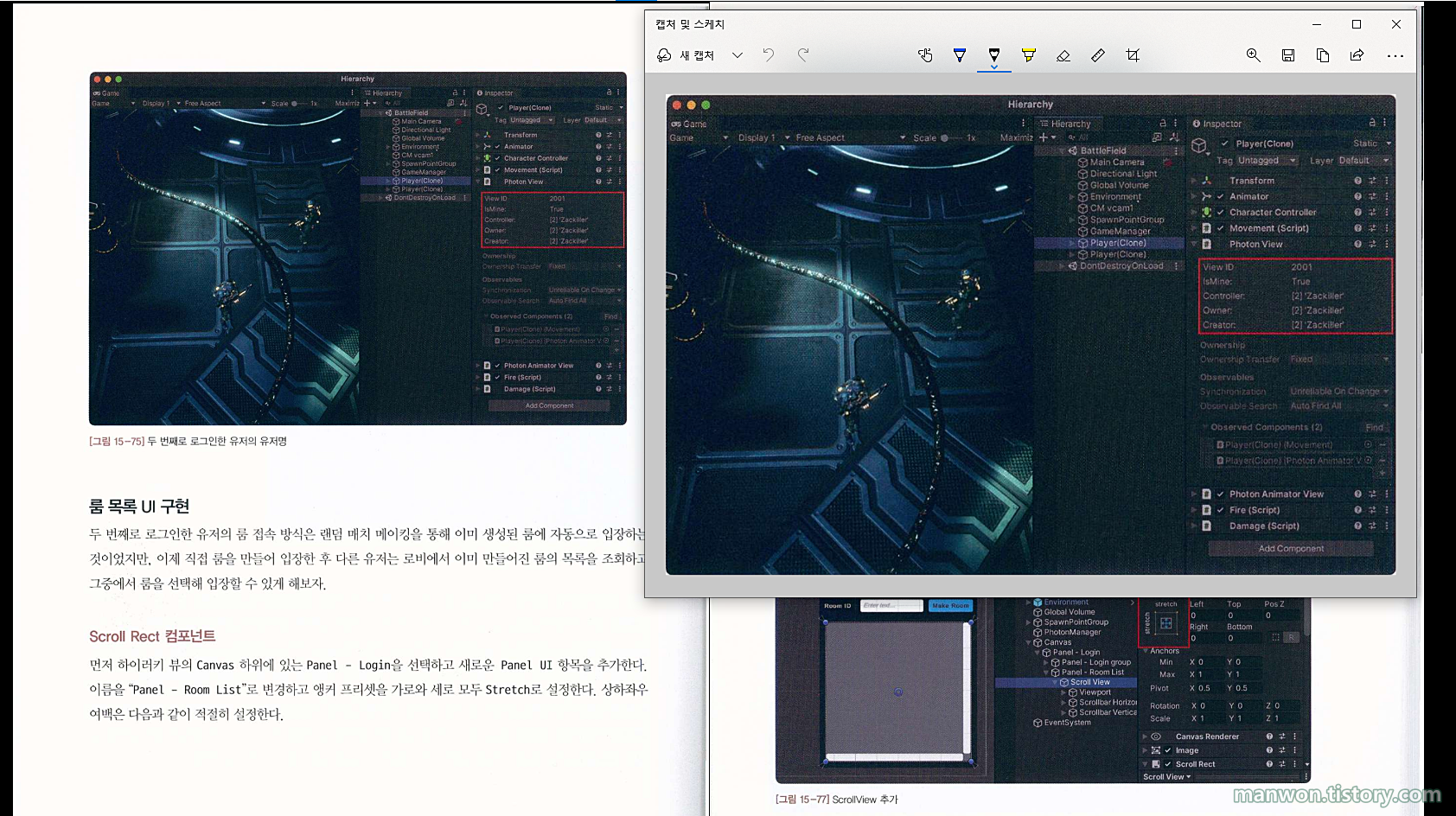Click 'Canvas Renderer' in lower figure inspector
The image size is (1456, 816).
[x=1207, y=736]
